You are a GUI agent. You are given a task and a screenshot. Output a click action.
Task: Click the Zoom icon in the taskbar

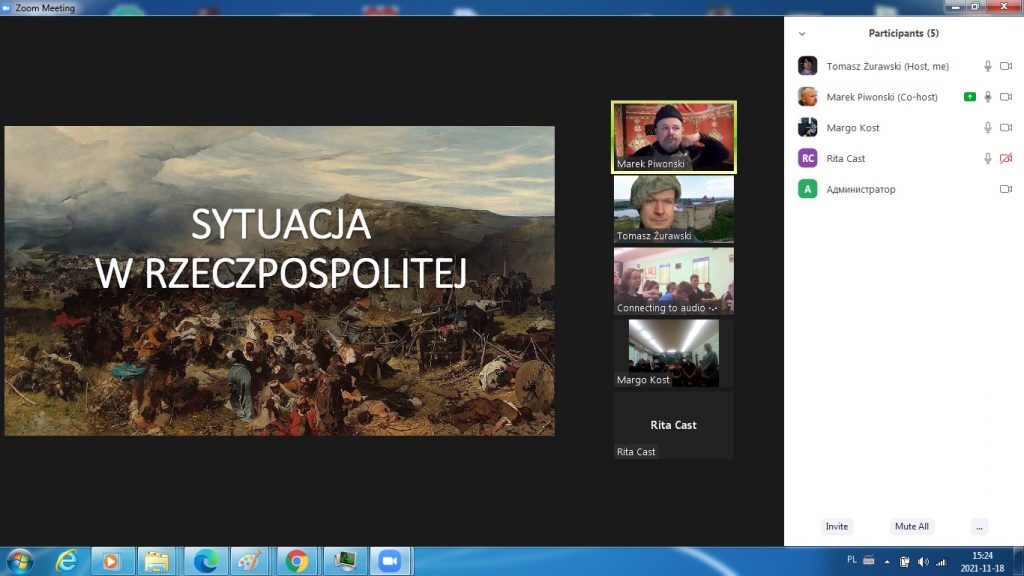[x=388, y=561]
